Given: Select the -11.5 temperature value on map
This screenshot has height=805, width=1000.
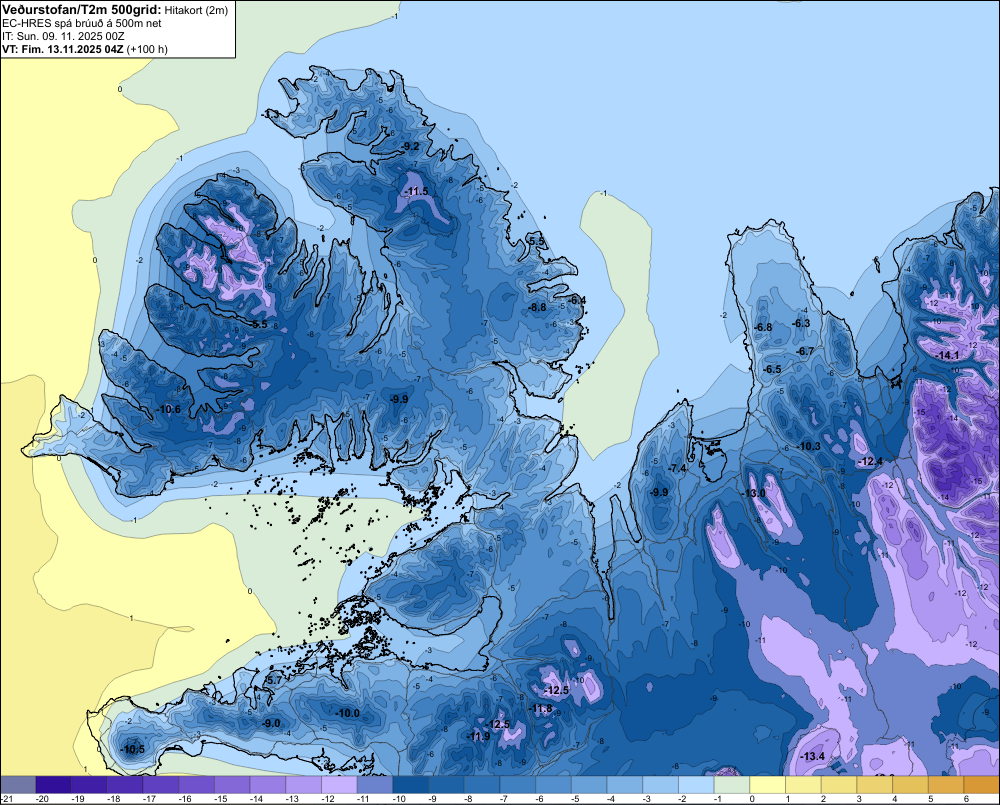Looking at the screenshot, I should click(x=416, y=191).
